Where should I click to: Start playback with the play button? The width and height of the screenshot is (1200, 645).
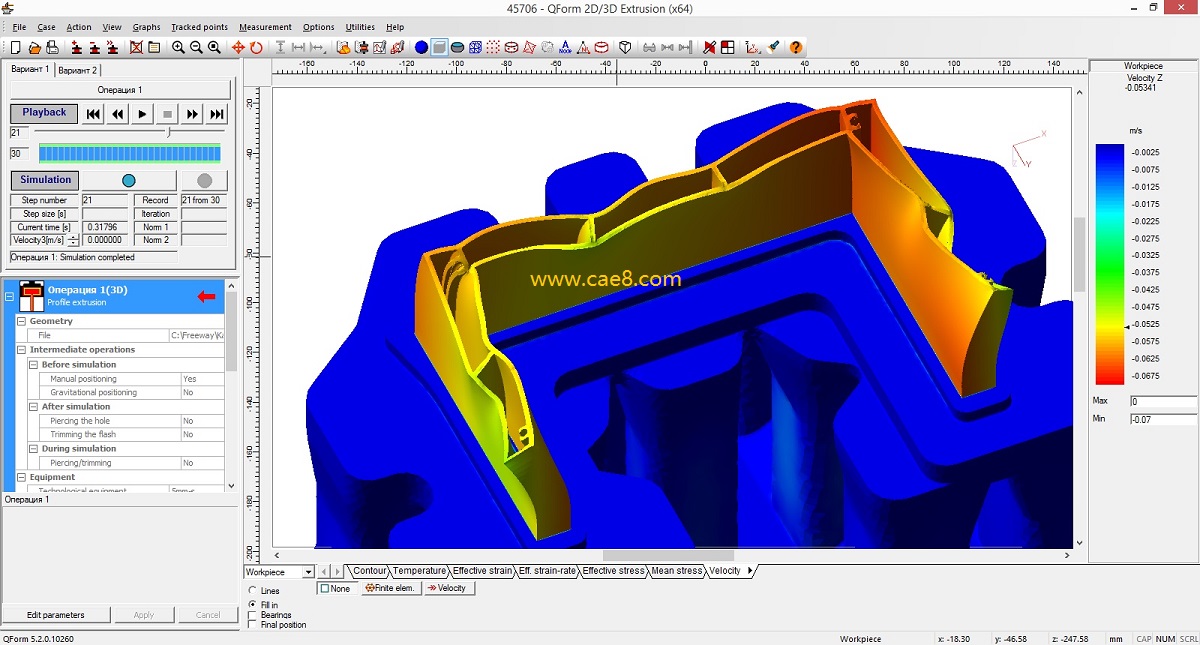coord(143,114)
